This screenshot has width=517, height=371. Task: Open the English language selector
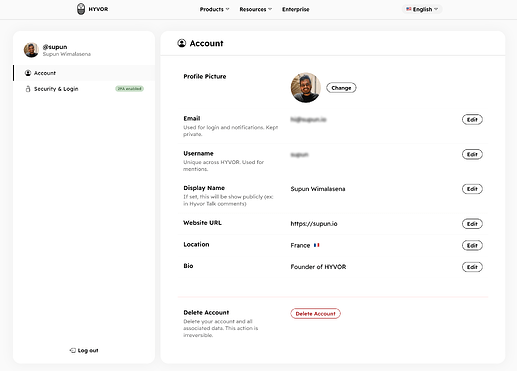click(x=422, y=9)
